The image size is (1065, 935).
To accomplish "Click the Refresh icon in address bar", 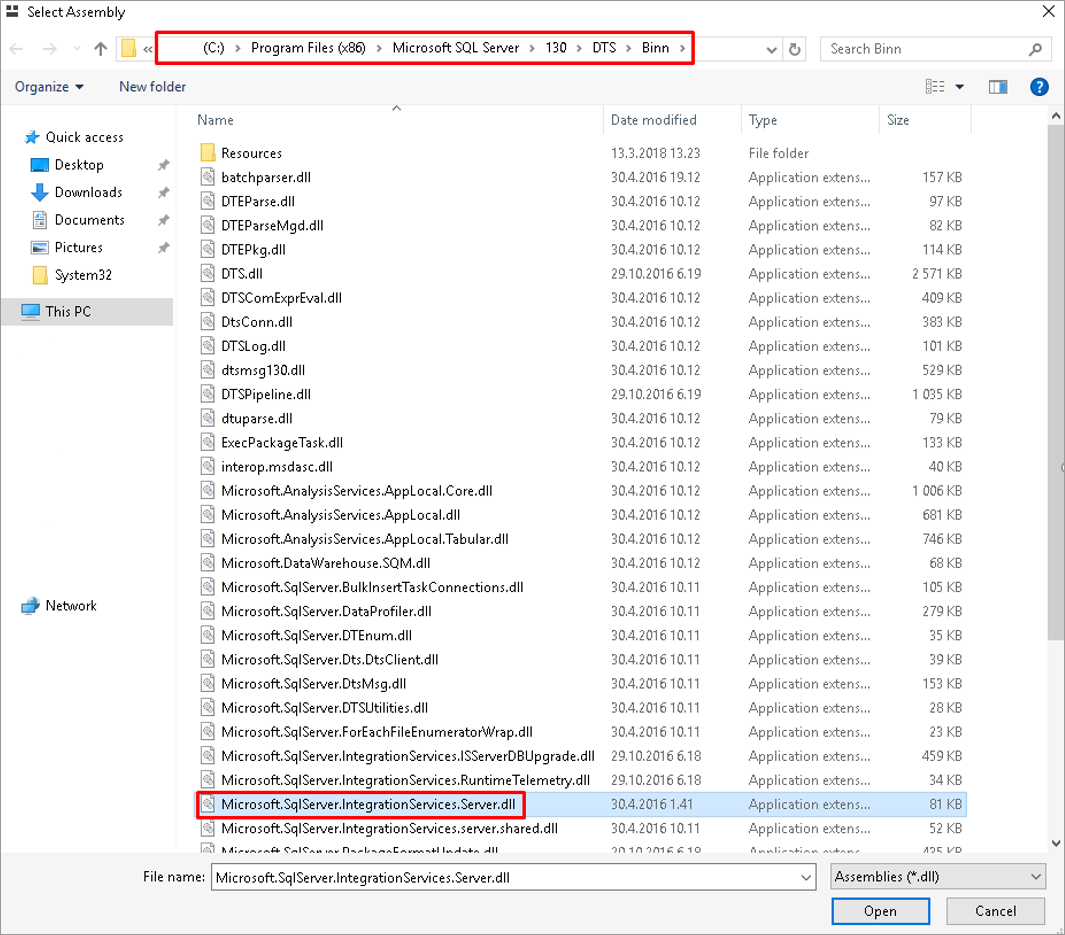I will point(795,49).
